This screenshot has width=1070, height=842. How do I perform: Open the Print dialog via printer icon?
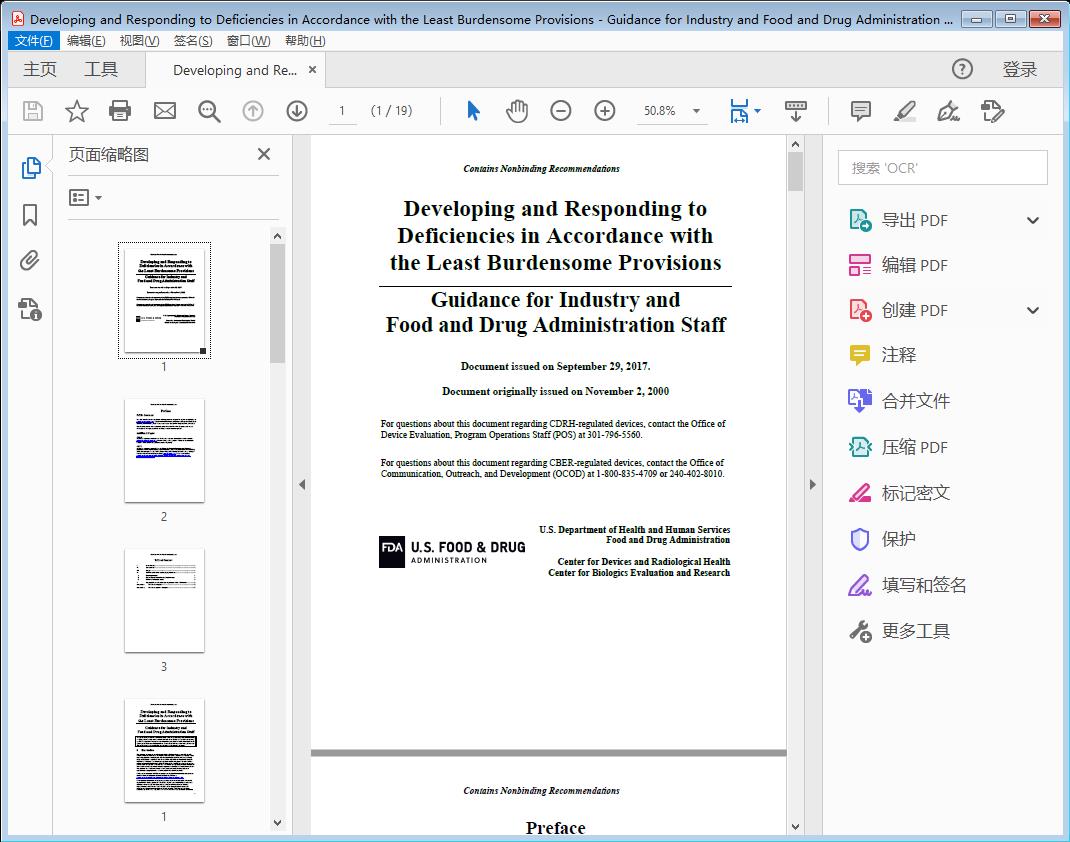(120, 111)
